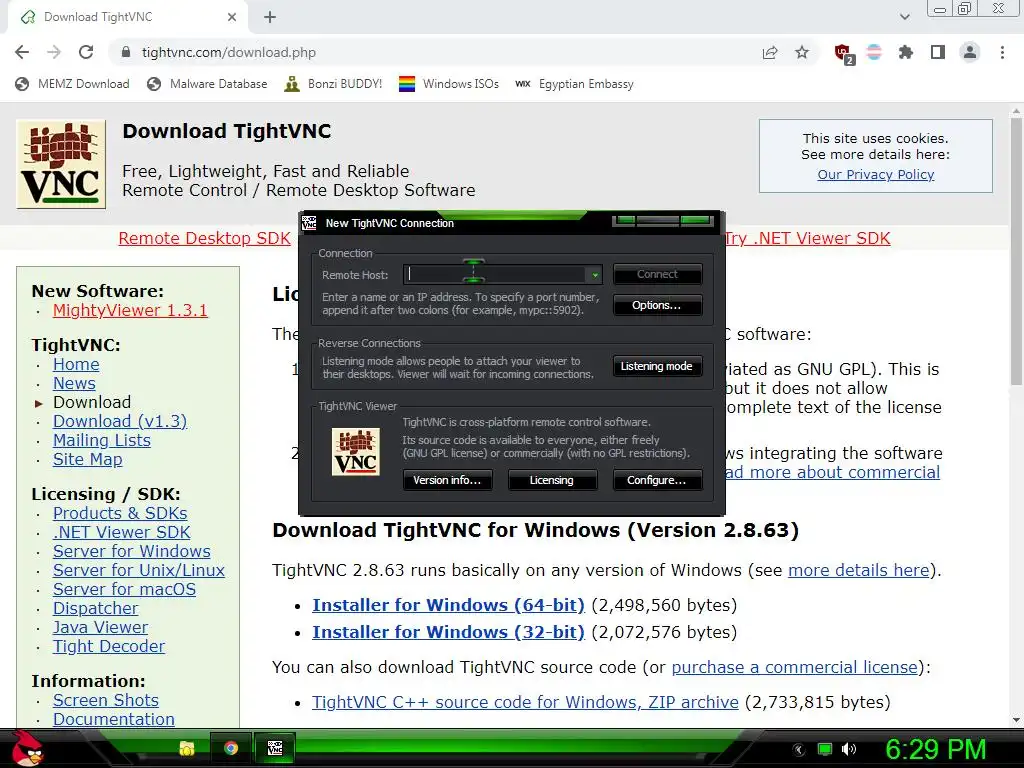
Task: Open Products & SDKs link
Action: pyautogui.click(x=120, y=513)
